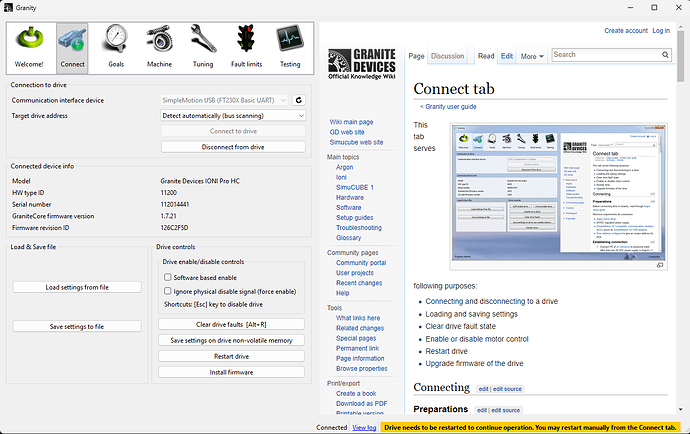Click Disconnect from drive button
The width and height of the screenshot is (690, 434).
[x=232, y=147]
